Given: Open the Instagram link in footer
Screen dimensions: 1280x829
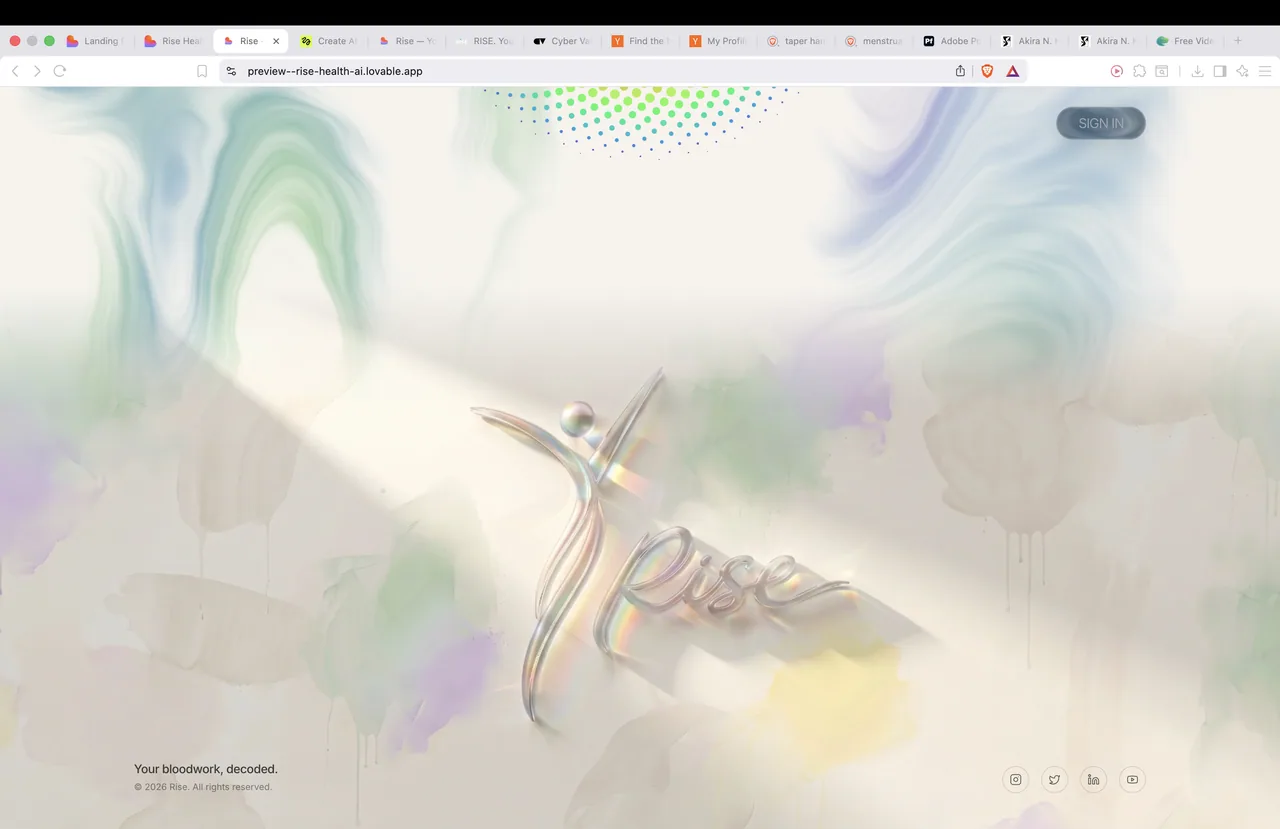Looking at the screenshot, I should [1016, 779].
